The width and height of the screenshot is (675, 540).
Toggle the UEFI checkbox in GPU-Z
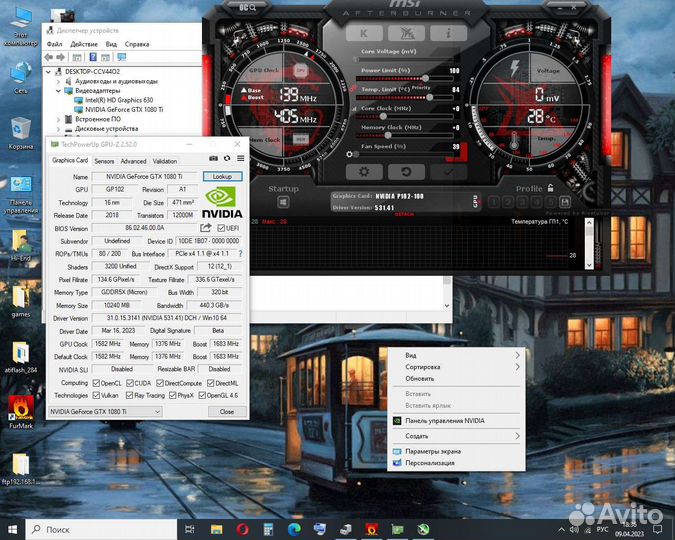pyautogui.click(x=221, y=228)
